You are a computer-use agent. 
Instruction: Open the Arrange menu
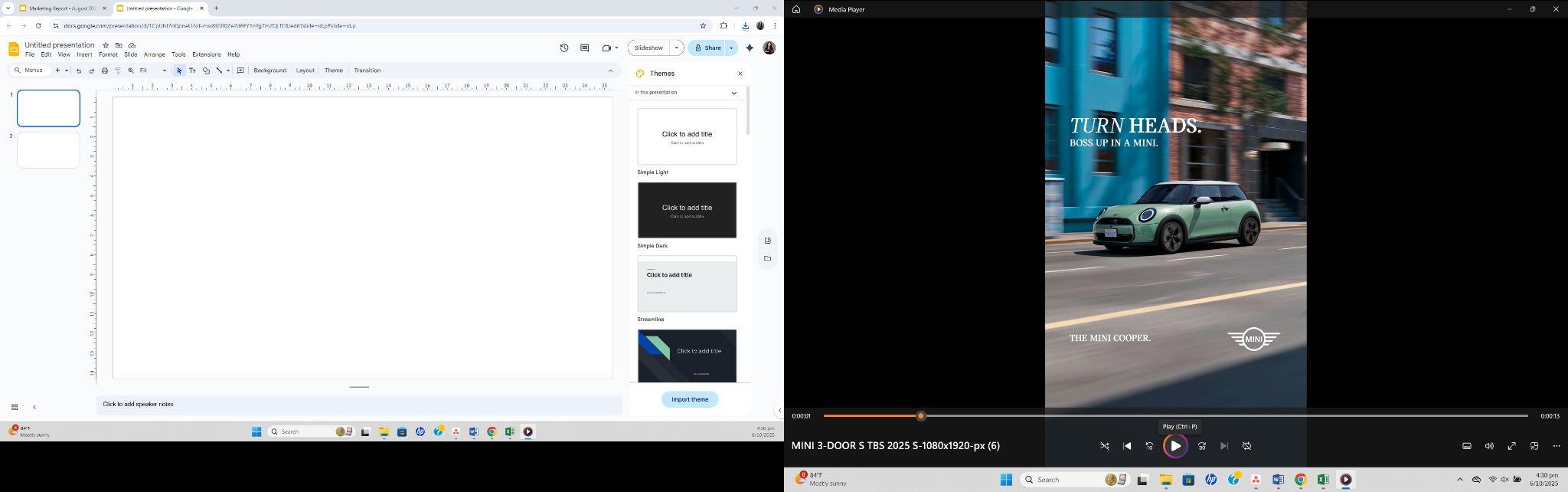[155, 55]
